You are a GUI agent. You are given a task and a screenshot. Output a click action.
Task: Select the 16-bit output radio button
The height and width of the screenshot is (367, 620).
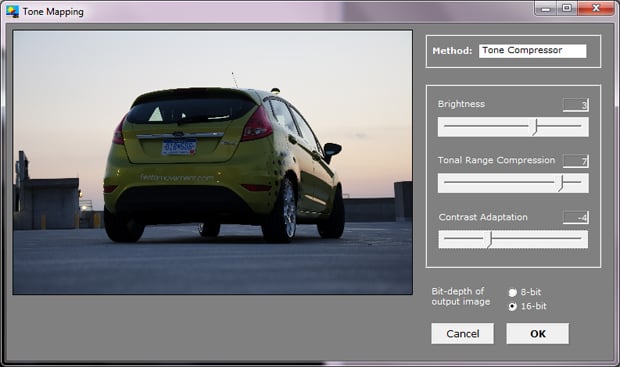click(x=512, y=306)
